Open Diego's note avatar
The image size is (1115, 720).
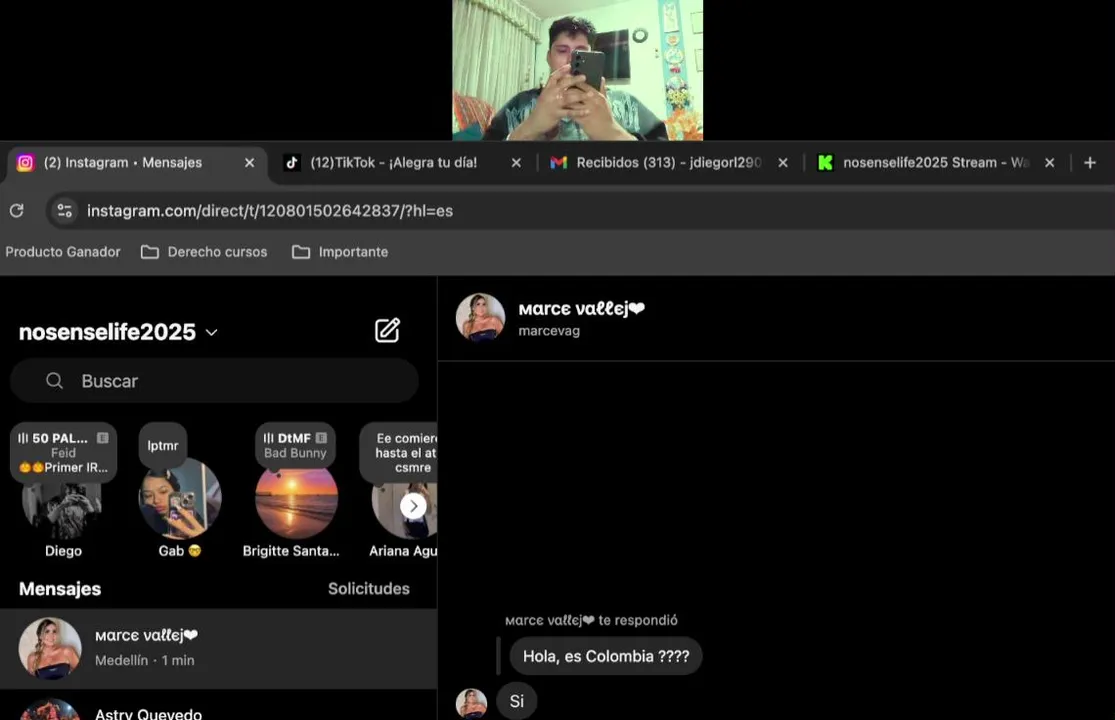click(x=63, y=510)
